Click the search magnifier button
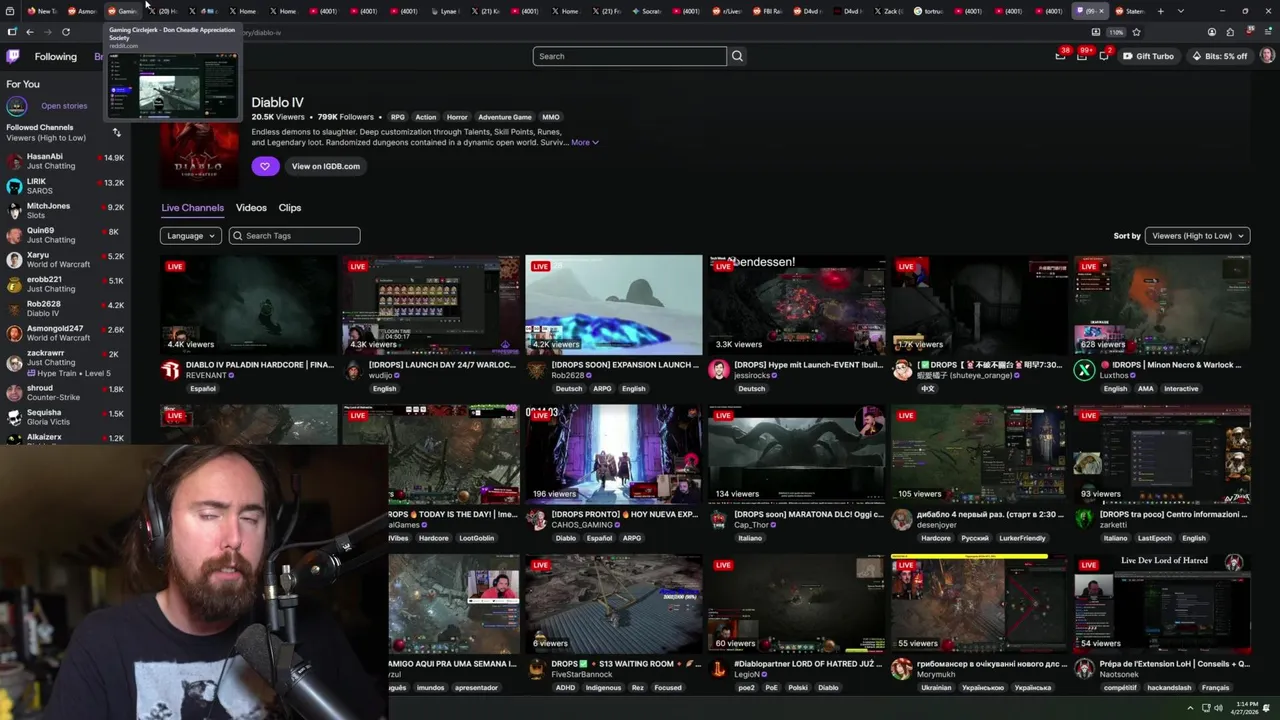 (737, 56)
